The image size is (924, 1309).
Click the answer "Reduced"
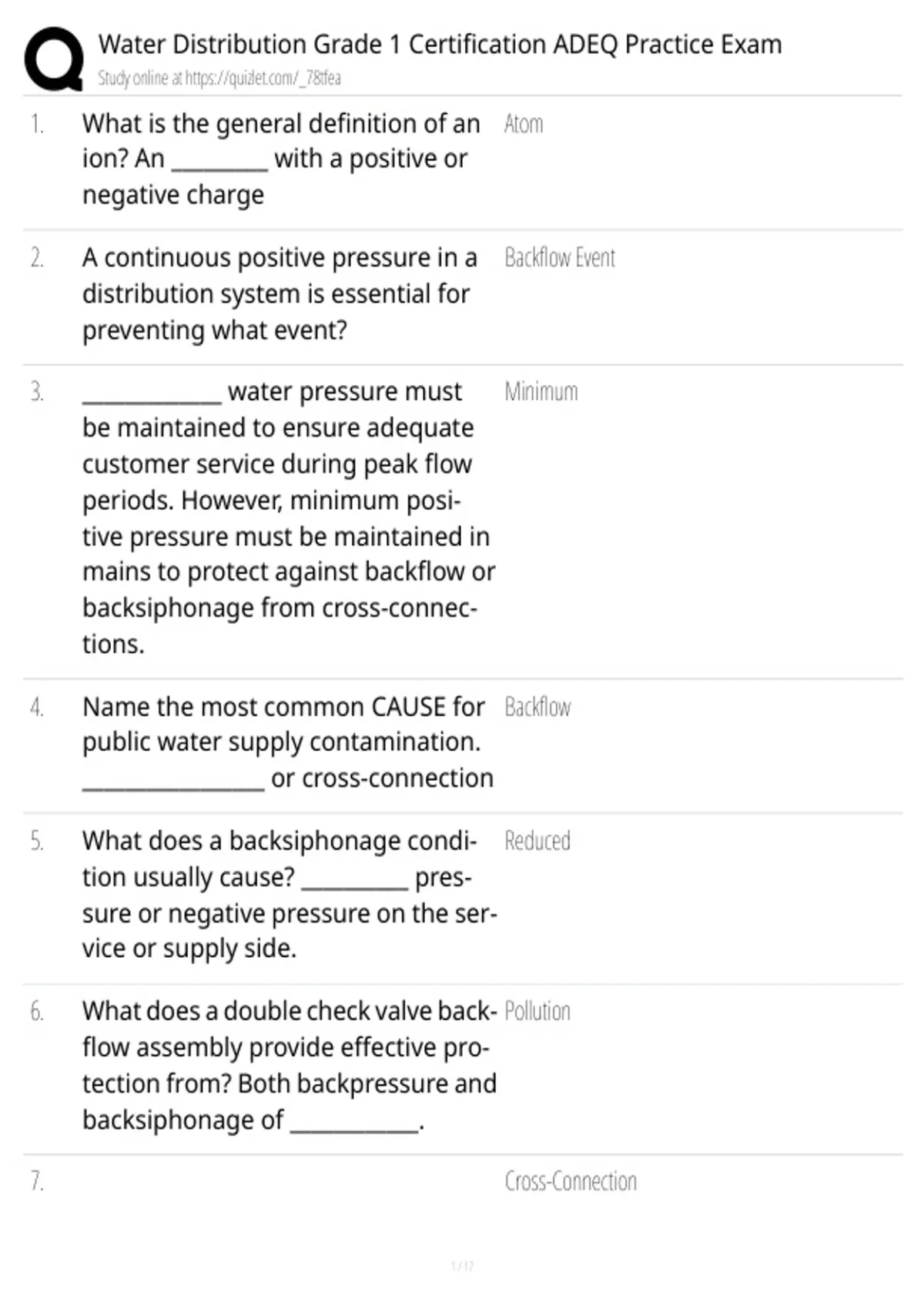(x=537, y=841)
